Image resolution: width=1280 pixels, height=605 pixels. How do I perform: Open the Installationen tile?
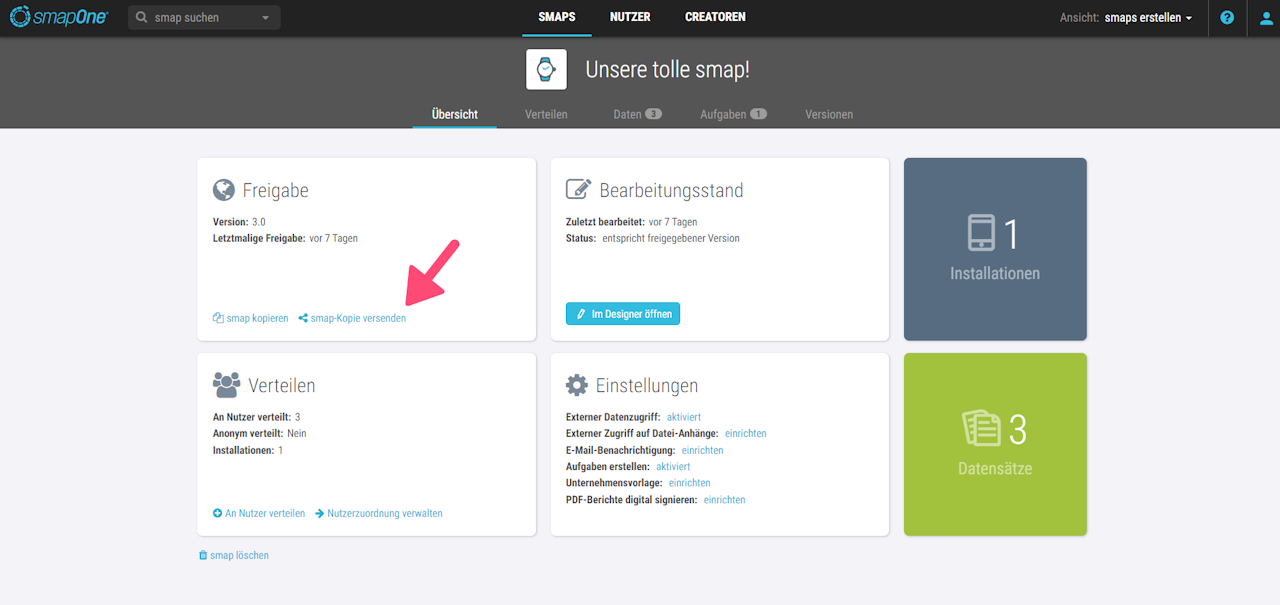(995, 249)
